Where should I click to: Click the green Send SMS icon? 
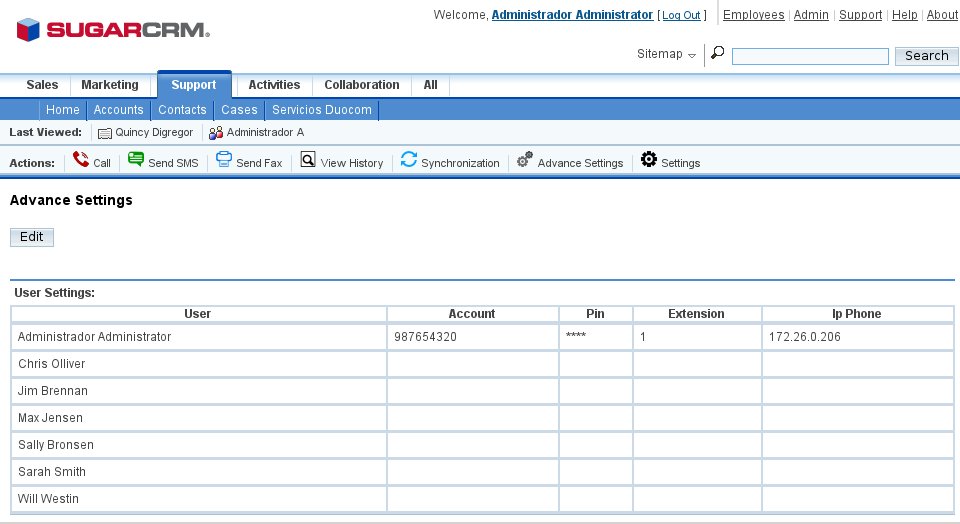pos(136,161)
